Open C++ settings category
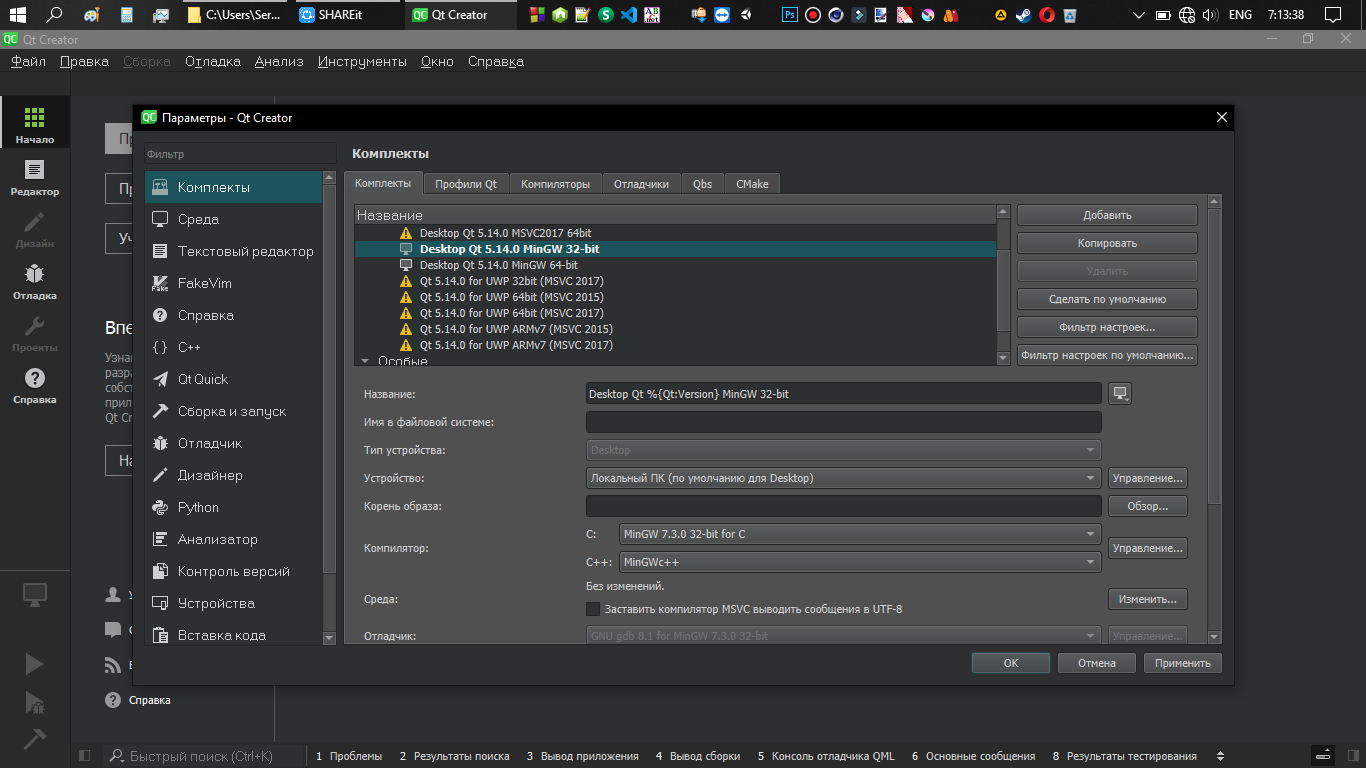Screen dimensions: 1366x768 coord(233,347)
